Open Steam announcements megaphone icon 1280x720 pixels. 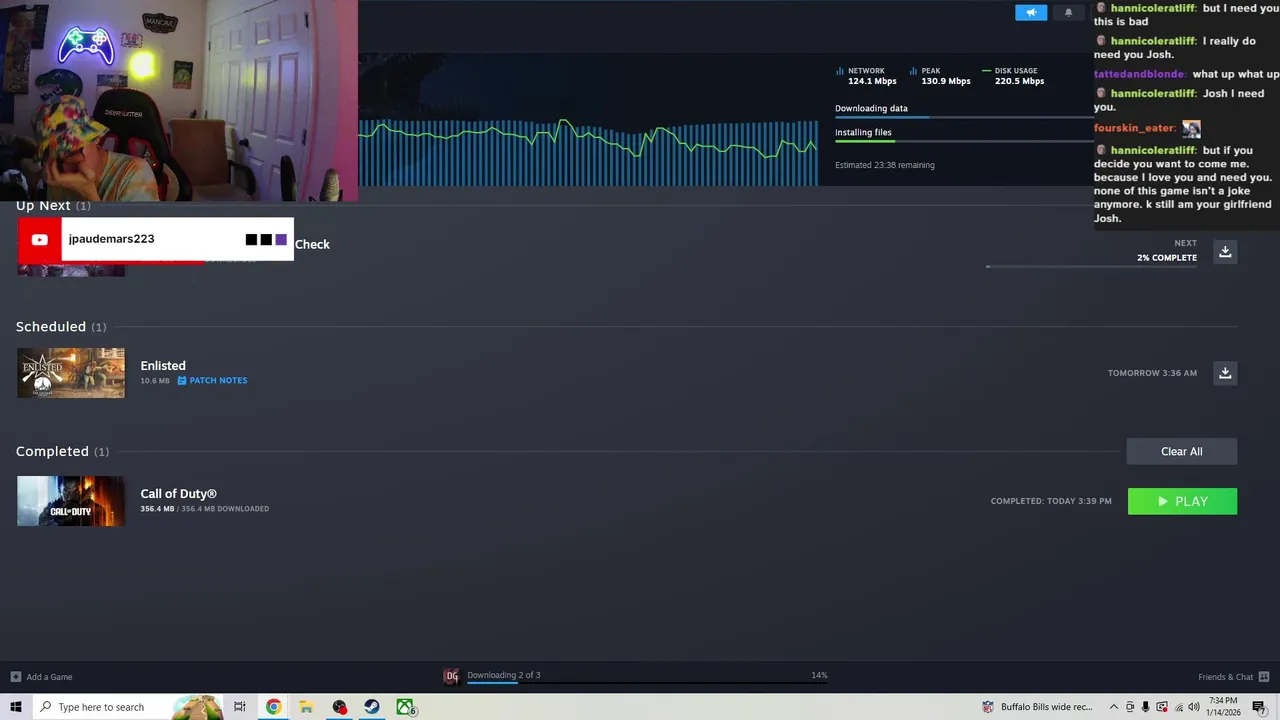click(1031, 12)
